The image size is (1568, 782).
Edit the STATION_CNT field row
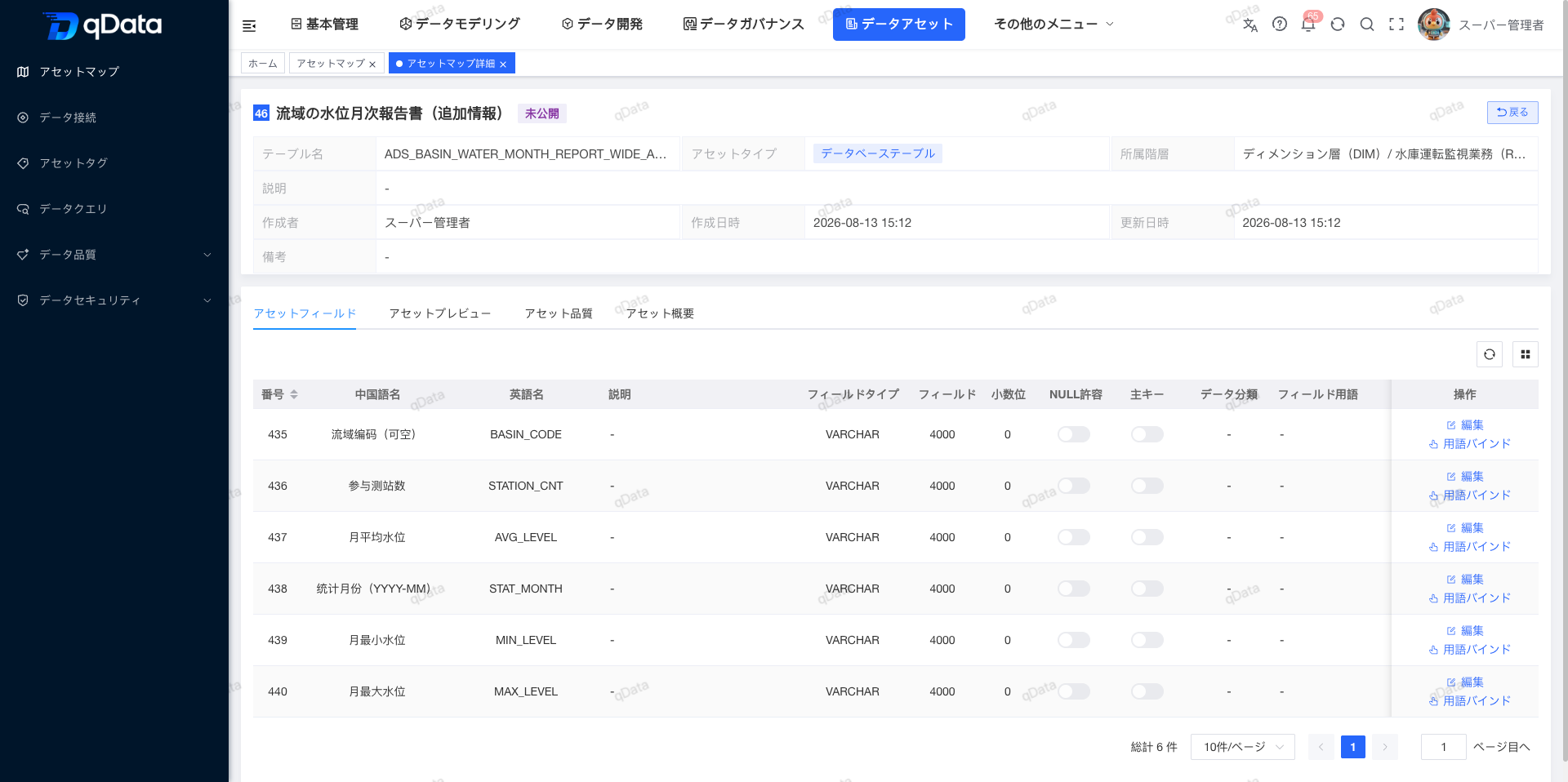1465,477
